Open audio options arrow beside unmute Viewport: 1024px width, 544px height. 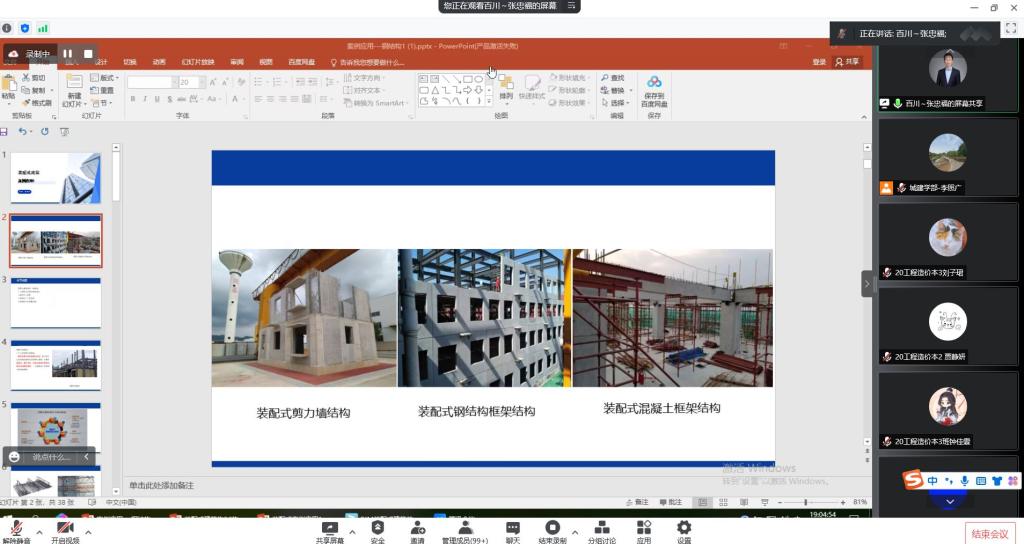pyautogui.click(x=39, y=532)
